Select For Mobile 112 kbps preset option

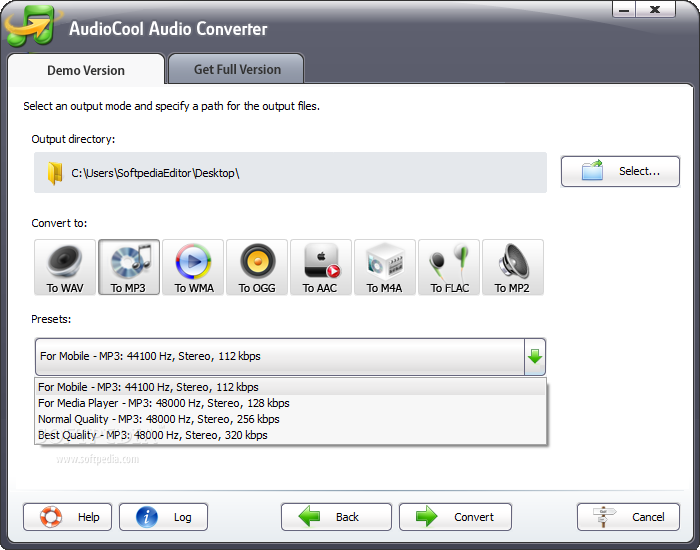[x=290, y=387]
